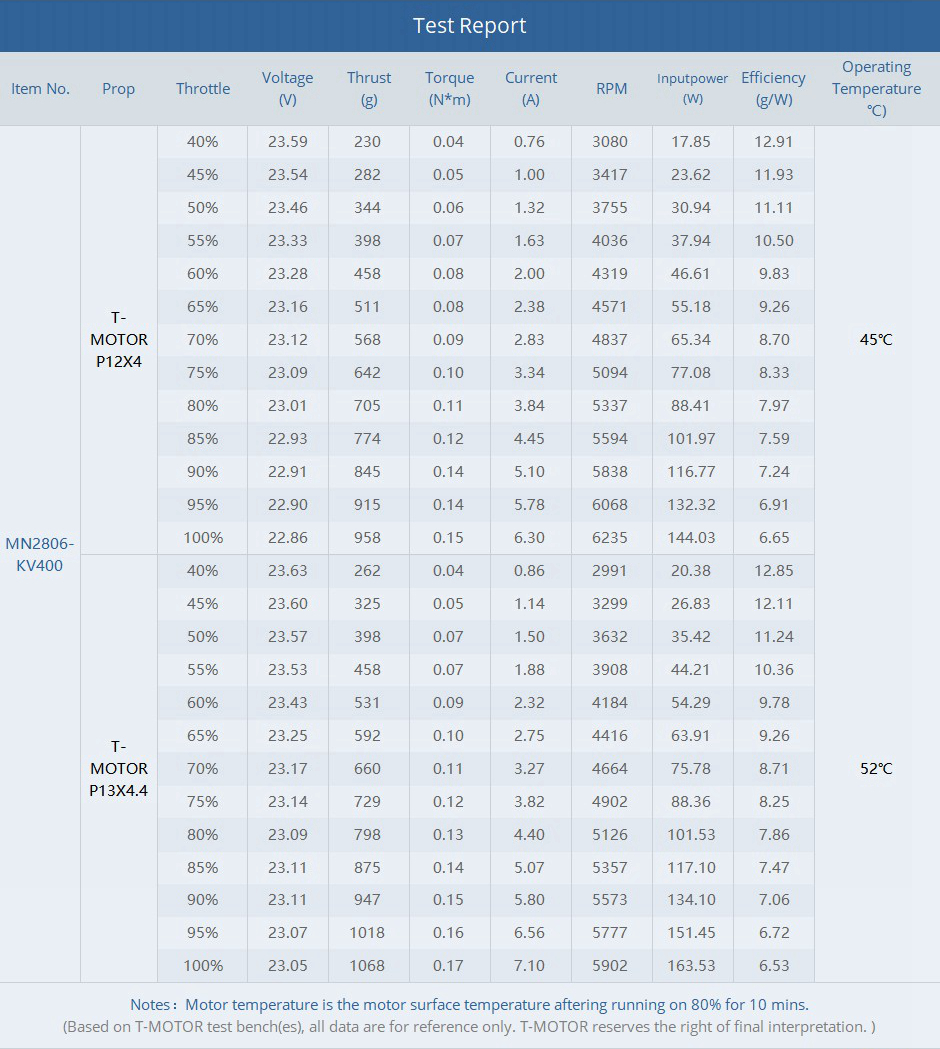940x1049 pixels.
Task: Select the T-MOTOR P13X4.4 prop cell
Action: point(119,769)
